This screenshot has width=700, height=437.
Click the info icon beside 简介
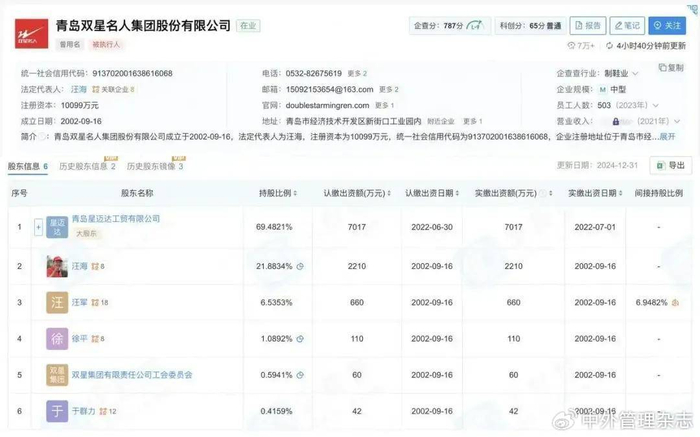[x=42, y=137]
